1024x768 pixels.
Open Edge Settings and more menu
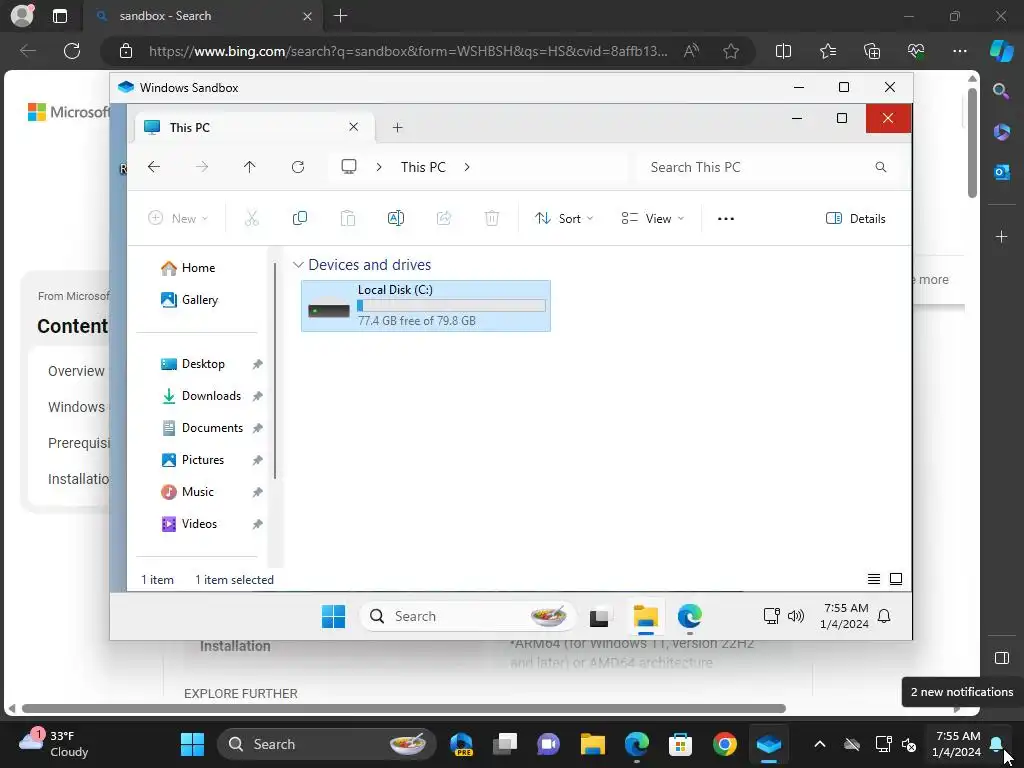[959, 51]
